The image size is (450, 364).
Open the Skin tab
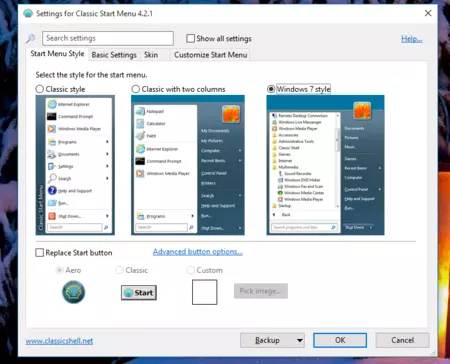(151, 55)
